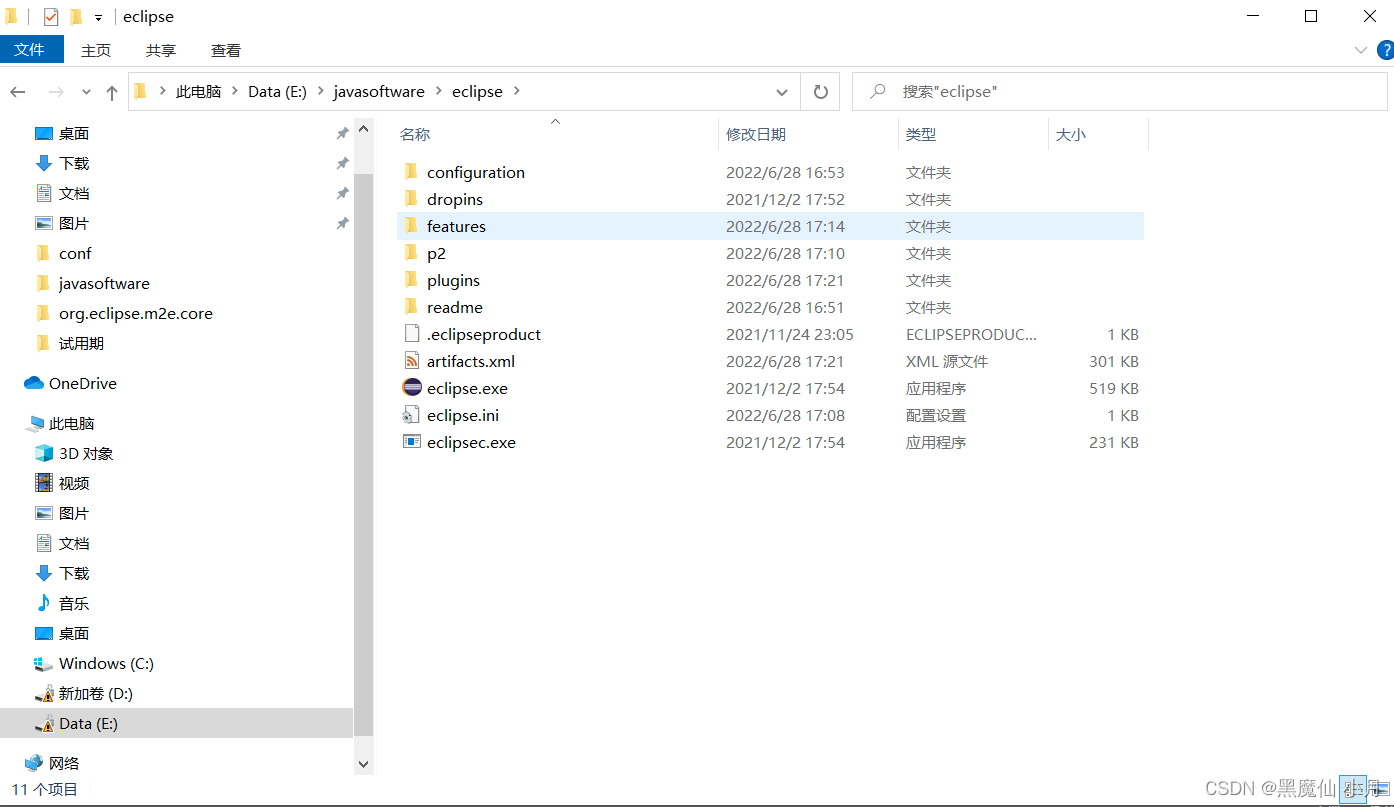Image resolution: width=1394 pixels, height=807 pixels.
Task: Select the .eclipseproduct file icon
Action: 411,334
